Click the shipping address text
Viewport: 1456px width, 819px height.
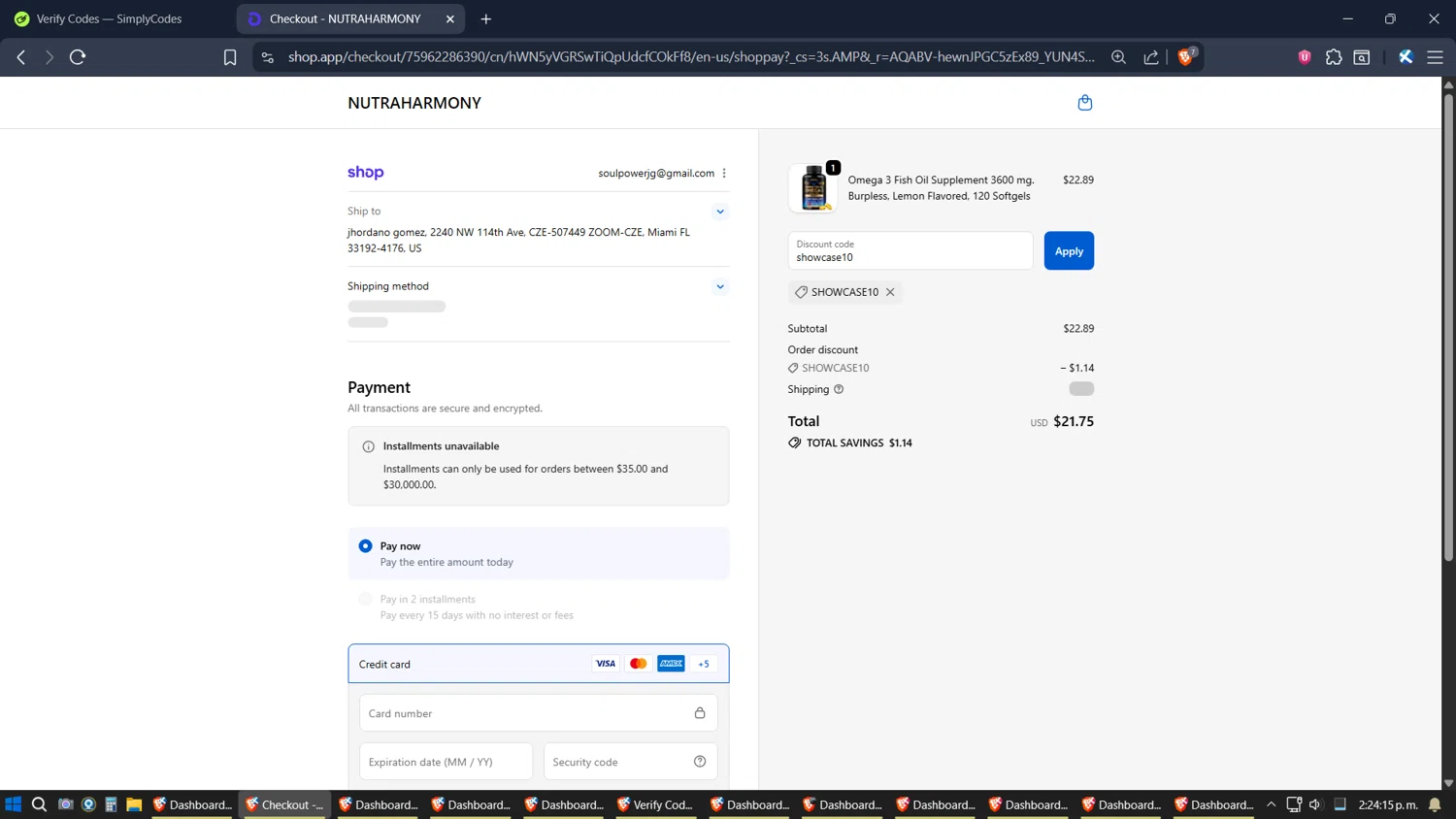click(518, 240)
